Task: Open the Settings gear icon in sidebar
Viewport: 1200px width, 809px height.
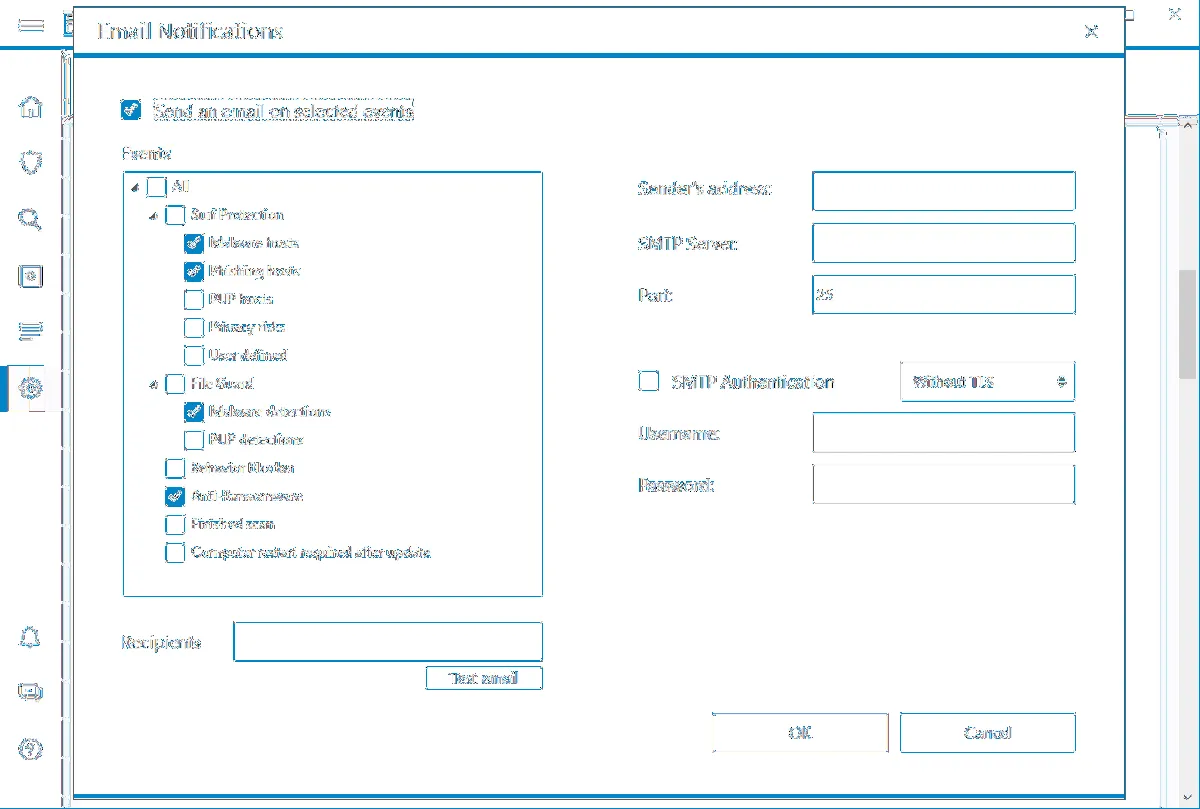Action: click(x=31, y=388)
